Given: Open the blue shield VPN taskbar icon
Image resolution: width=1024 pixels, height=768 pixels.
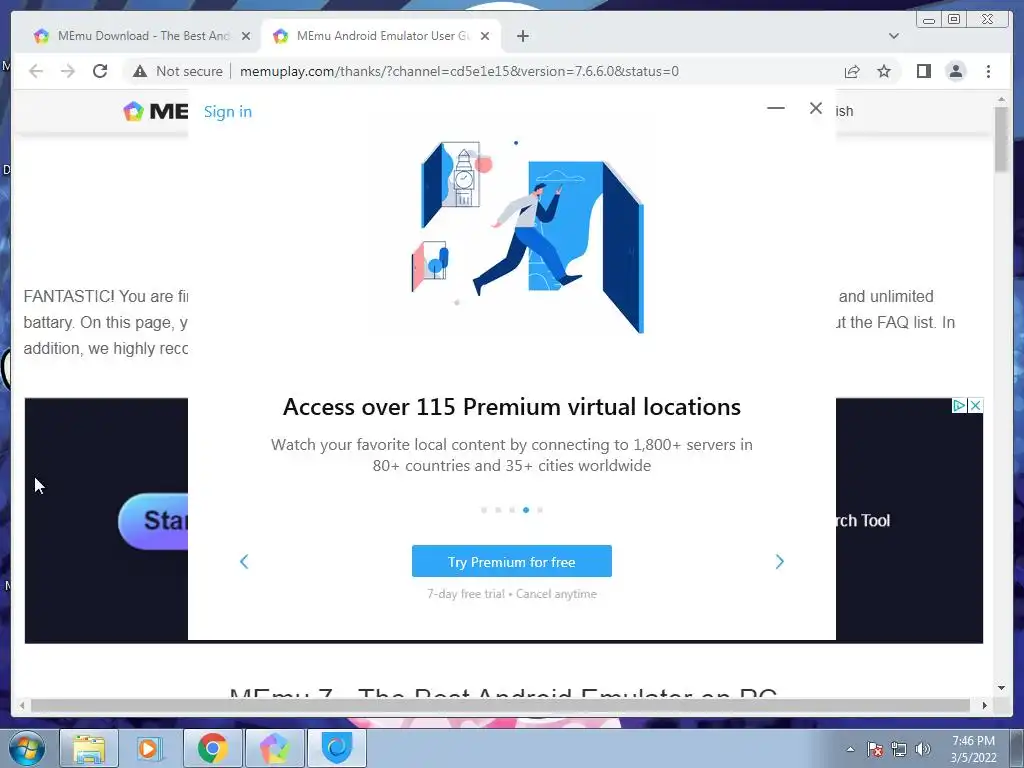Looking at the screenshot, I should [x=337, y=748].
